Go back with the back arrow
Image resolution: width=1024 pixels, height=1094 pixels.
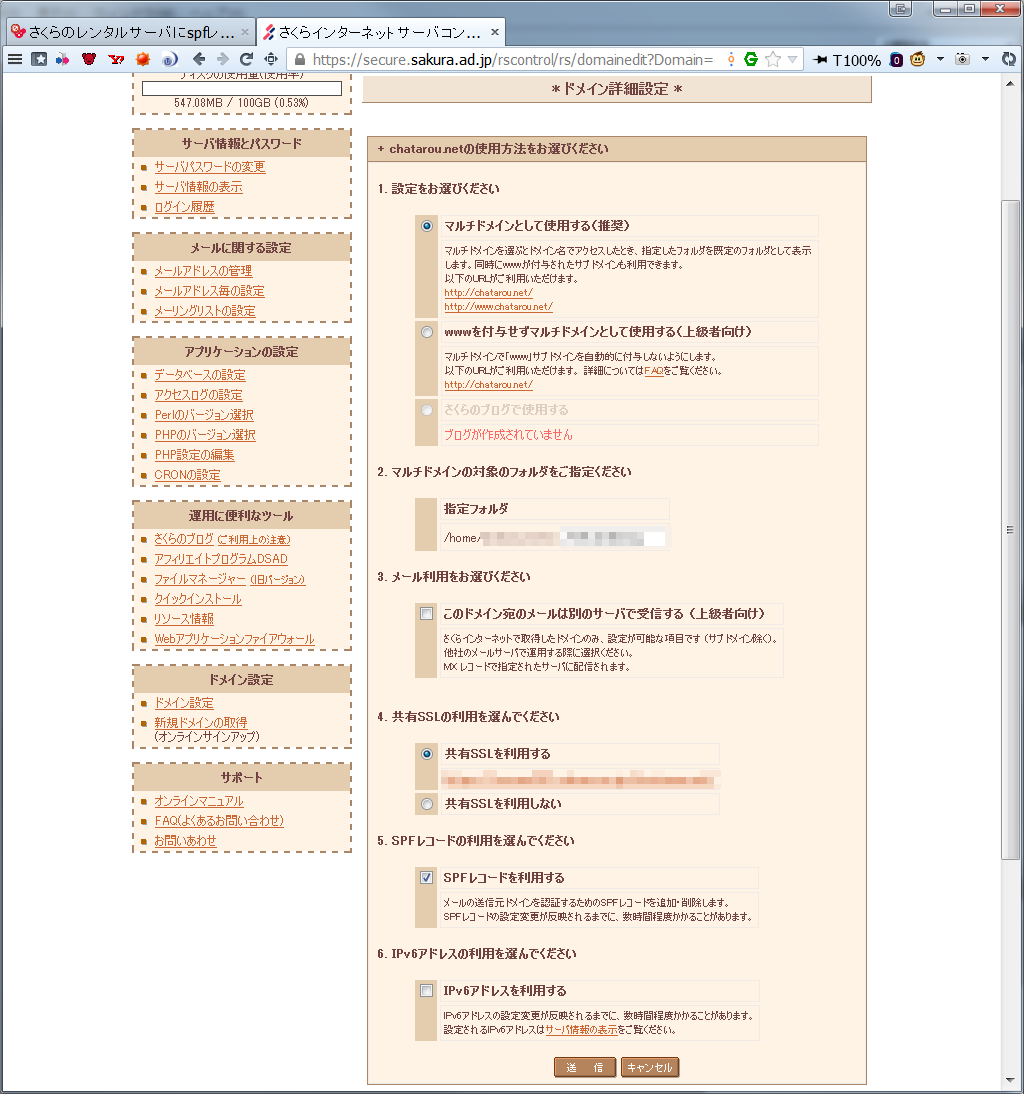[199, 59]
